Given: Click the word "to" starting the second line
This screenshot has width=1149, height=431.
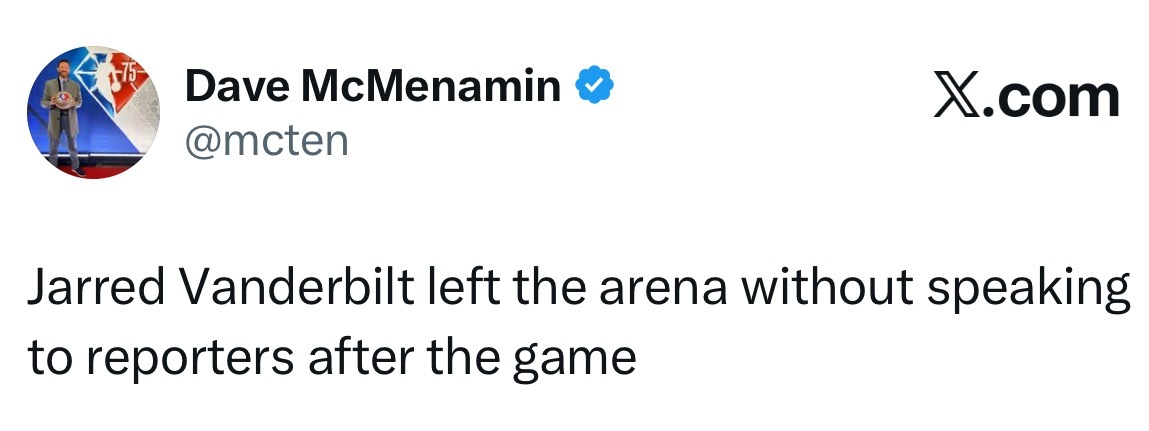Looking at the screenshot, I should point(46,357).
